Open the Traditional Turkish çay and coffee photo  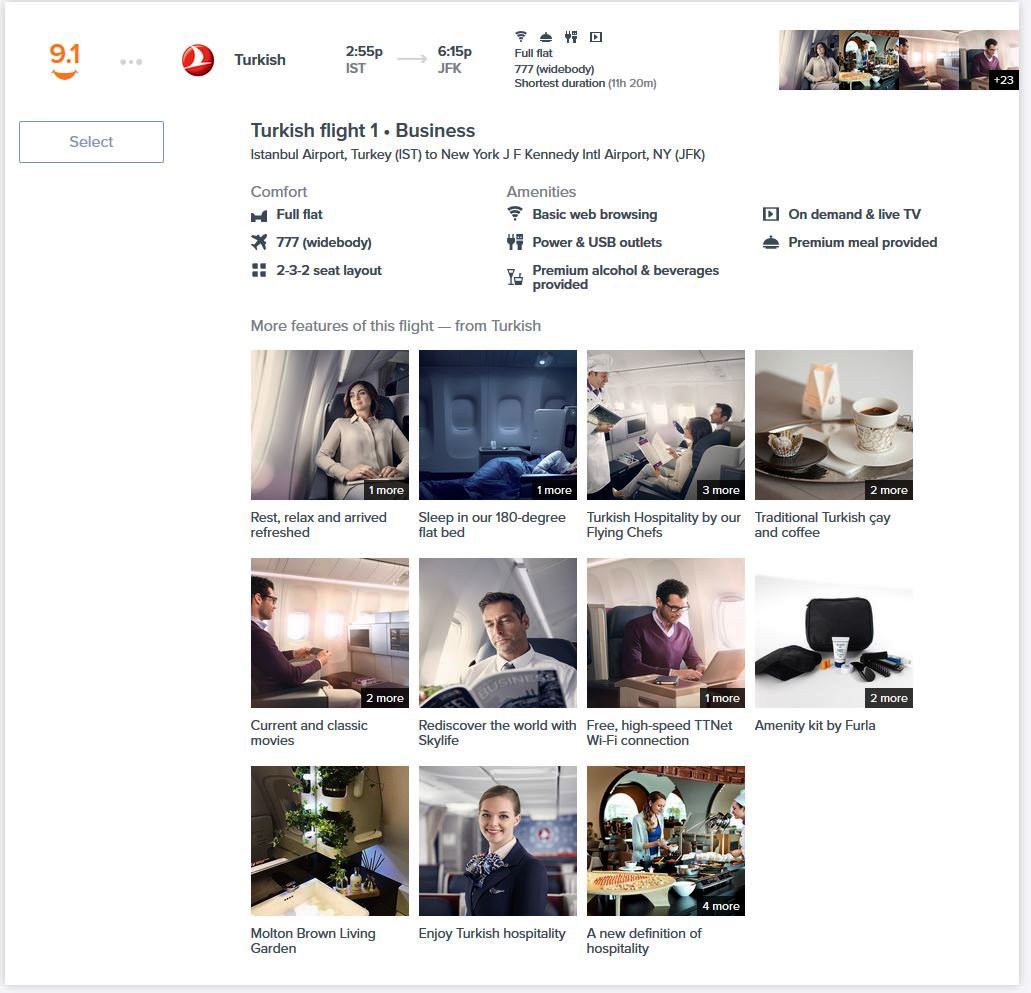point(834,425)
